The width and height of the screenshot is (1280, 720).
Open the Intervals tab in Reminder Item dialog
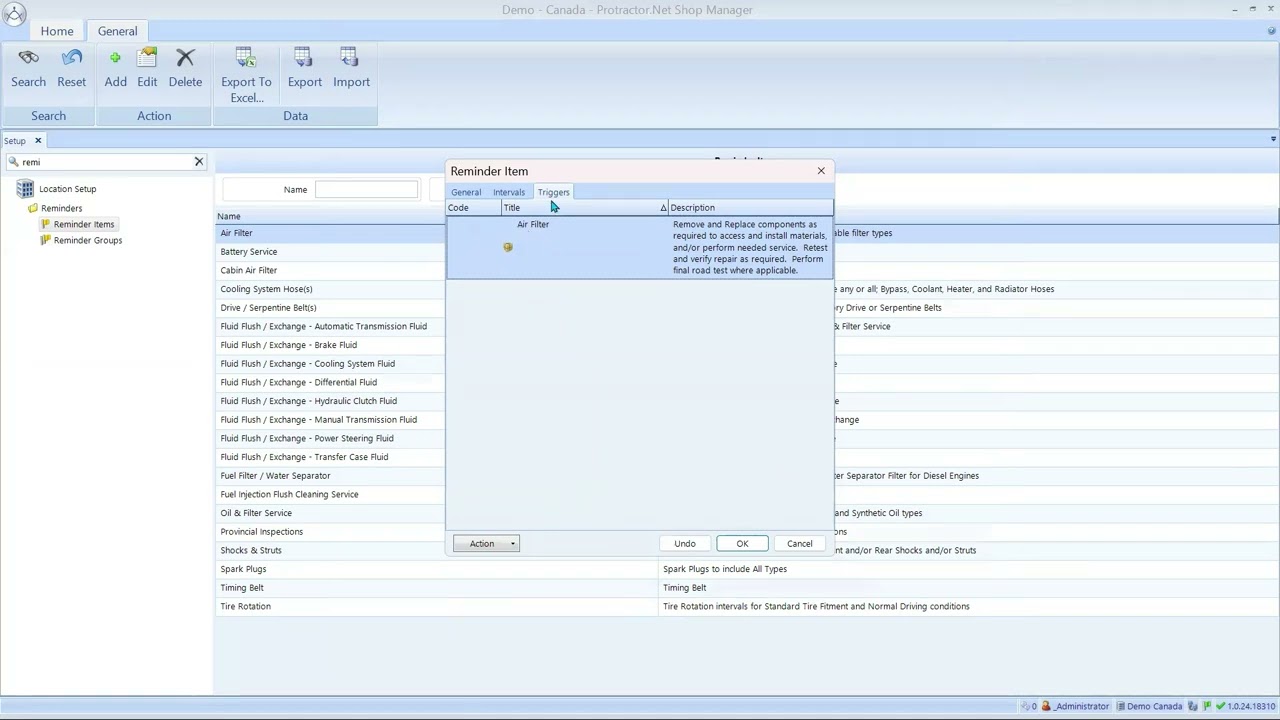point(509,192)
